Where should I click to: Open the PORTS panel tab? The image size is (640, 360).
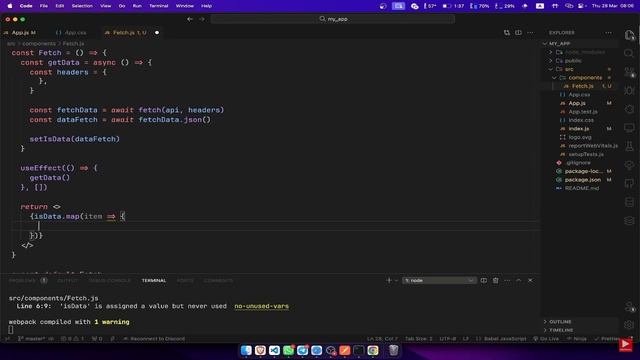point(185,280)
